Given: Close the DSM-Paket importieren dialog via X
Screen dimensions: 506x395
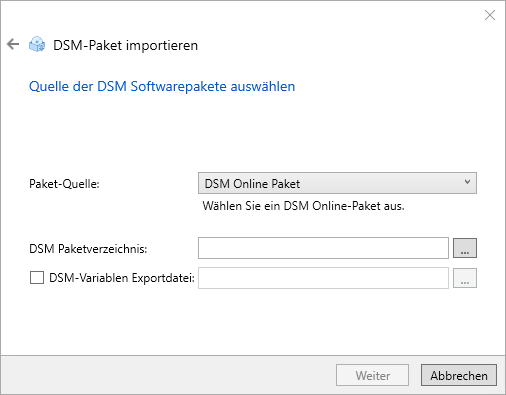Looking at the screenshot, I should [x=490, y=15].
